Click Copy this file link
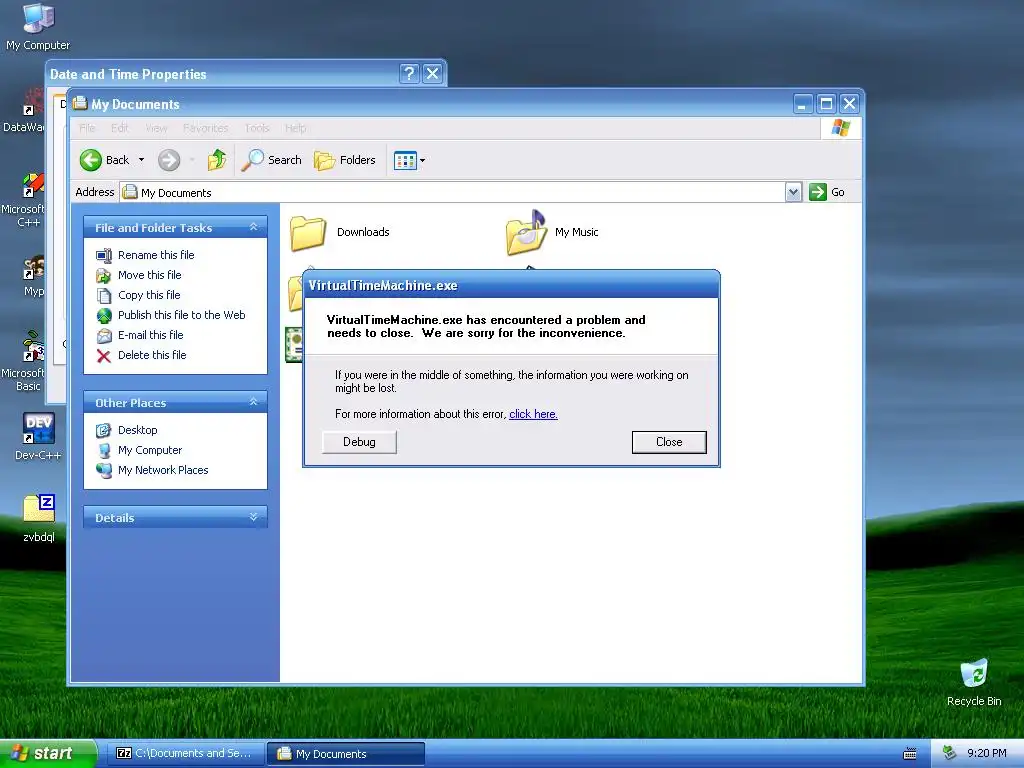 [x=149, y=295]
